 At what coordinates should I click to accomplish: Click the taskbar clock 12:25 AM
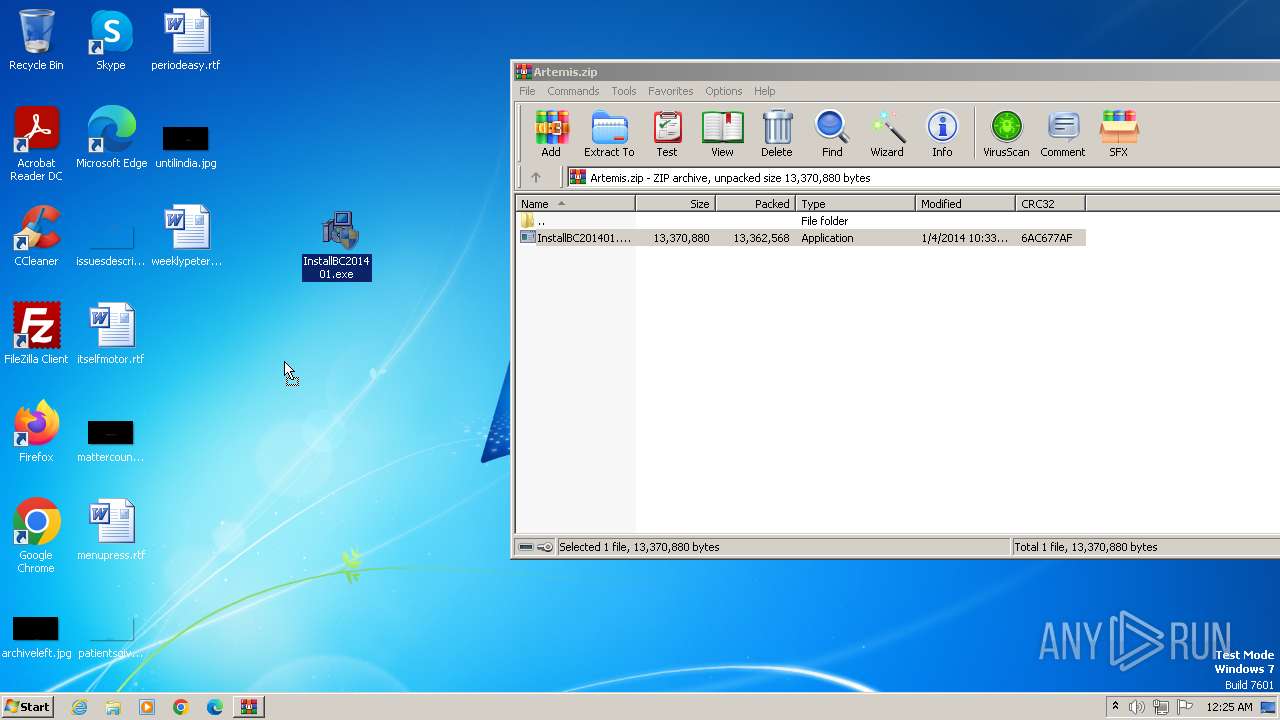pyautogui.click(x=1229, y=707)
